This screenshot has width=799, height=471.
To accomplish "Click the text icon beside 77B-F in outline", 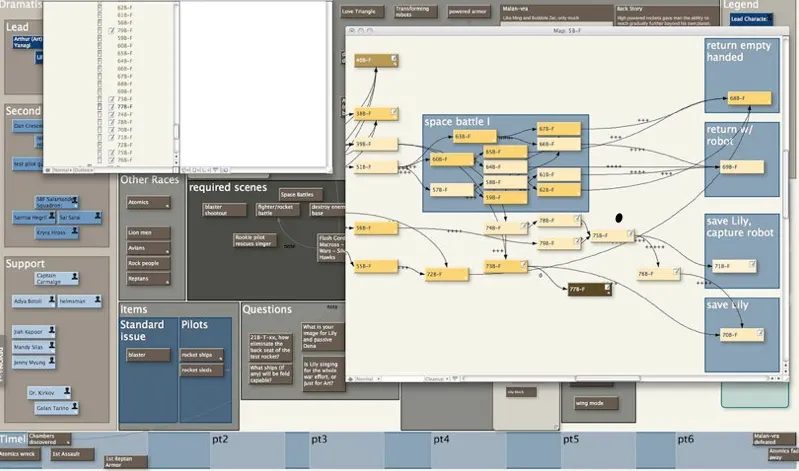I will (x=112, y=107).
